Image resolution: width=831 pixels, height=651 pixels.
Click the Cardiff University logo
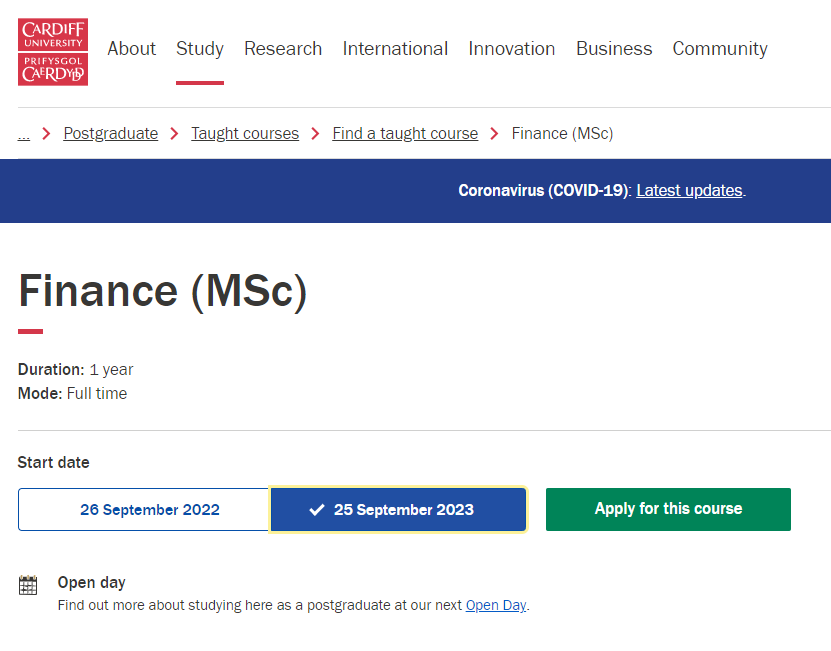53,52
